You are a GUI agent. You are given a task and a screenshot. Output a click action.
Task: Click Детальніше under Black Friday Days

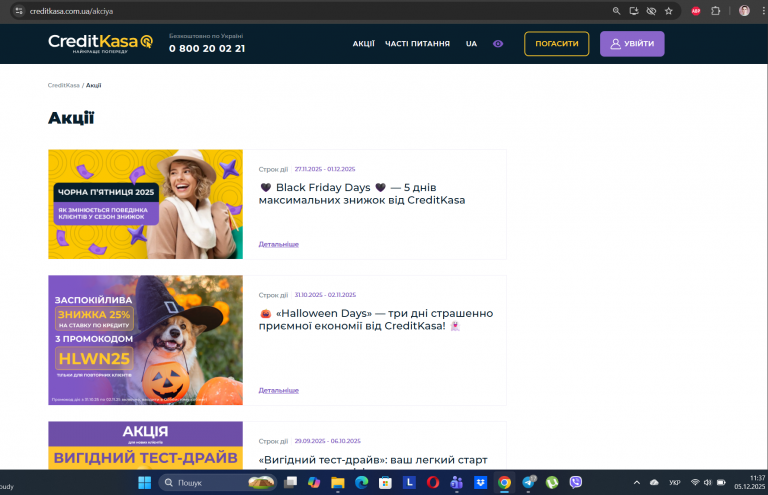click(279, 244)
